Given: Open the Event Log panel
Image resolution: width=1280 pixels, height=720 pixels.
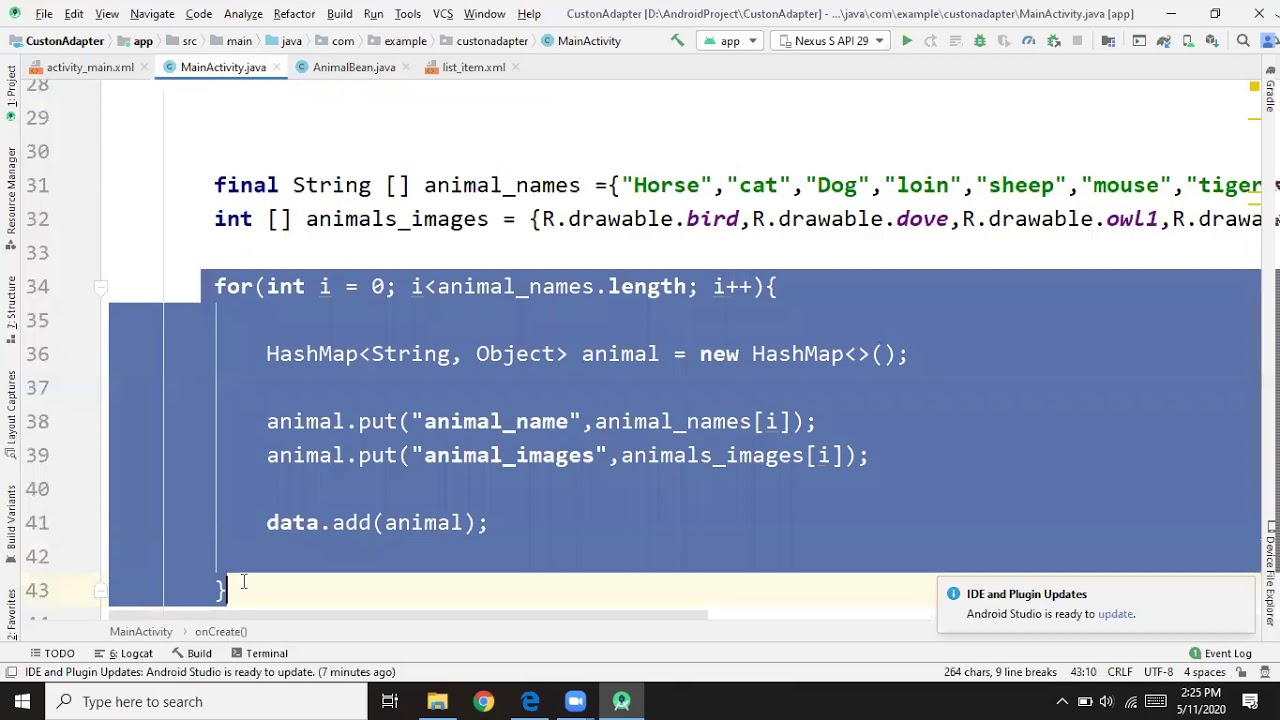Looking at the screenshot, I should 1220,653.
